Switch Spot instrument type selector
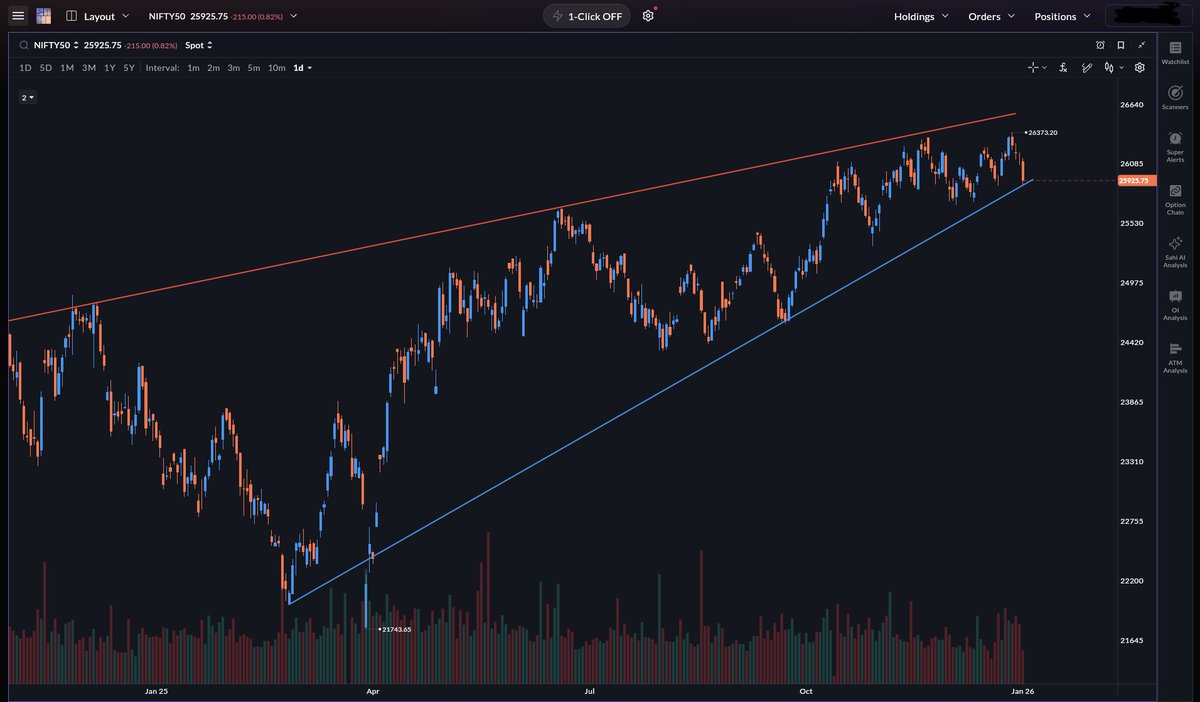The height and width of the screenshot is (702, 1200). (199, 45)
